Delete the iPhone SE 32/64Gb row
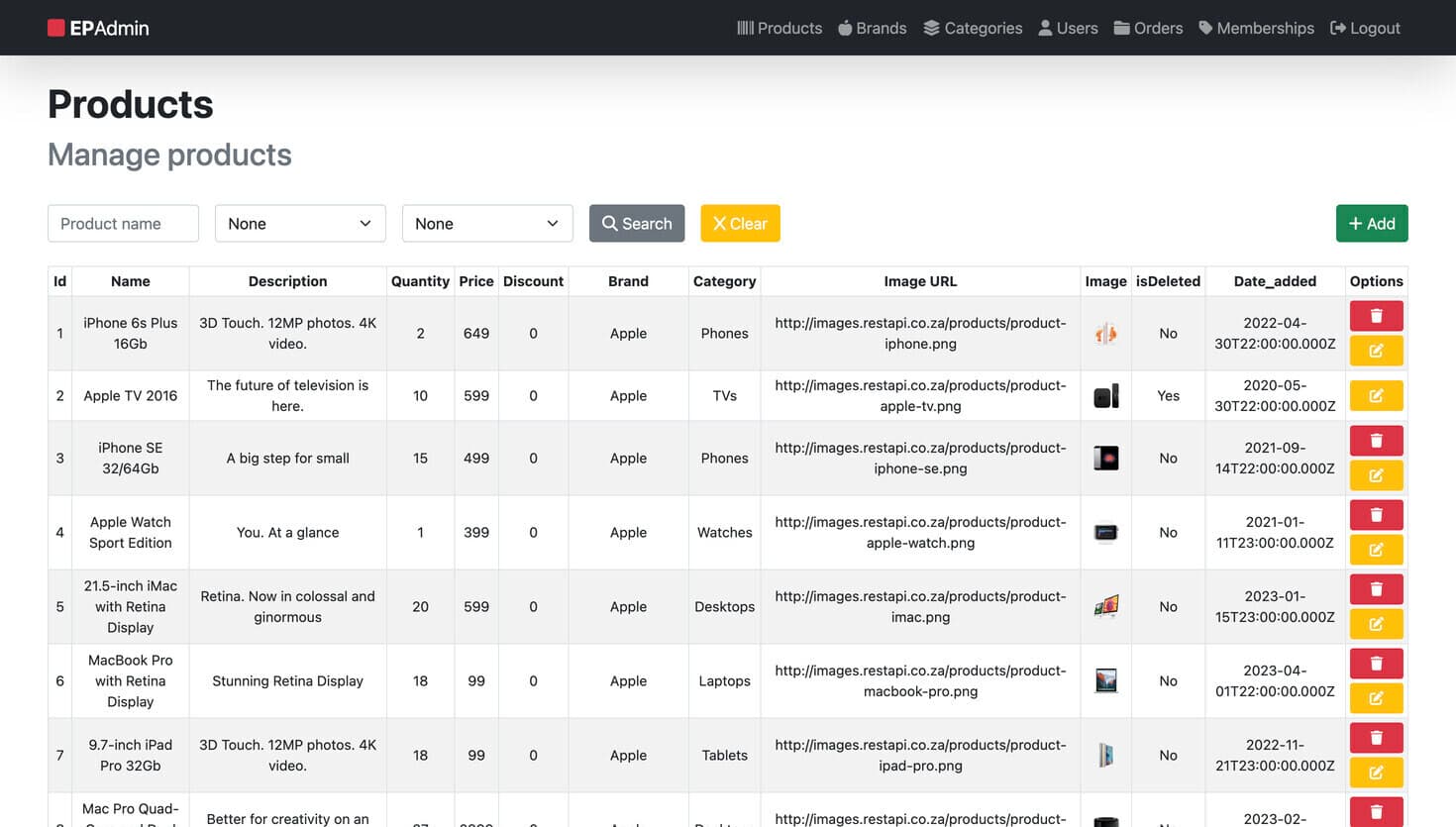Viewport: 1456px width, 827px height. pyautogui.click(x=1376, y=440)
